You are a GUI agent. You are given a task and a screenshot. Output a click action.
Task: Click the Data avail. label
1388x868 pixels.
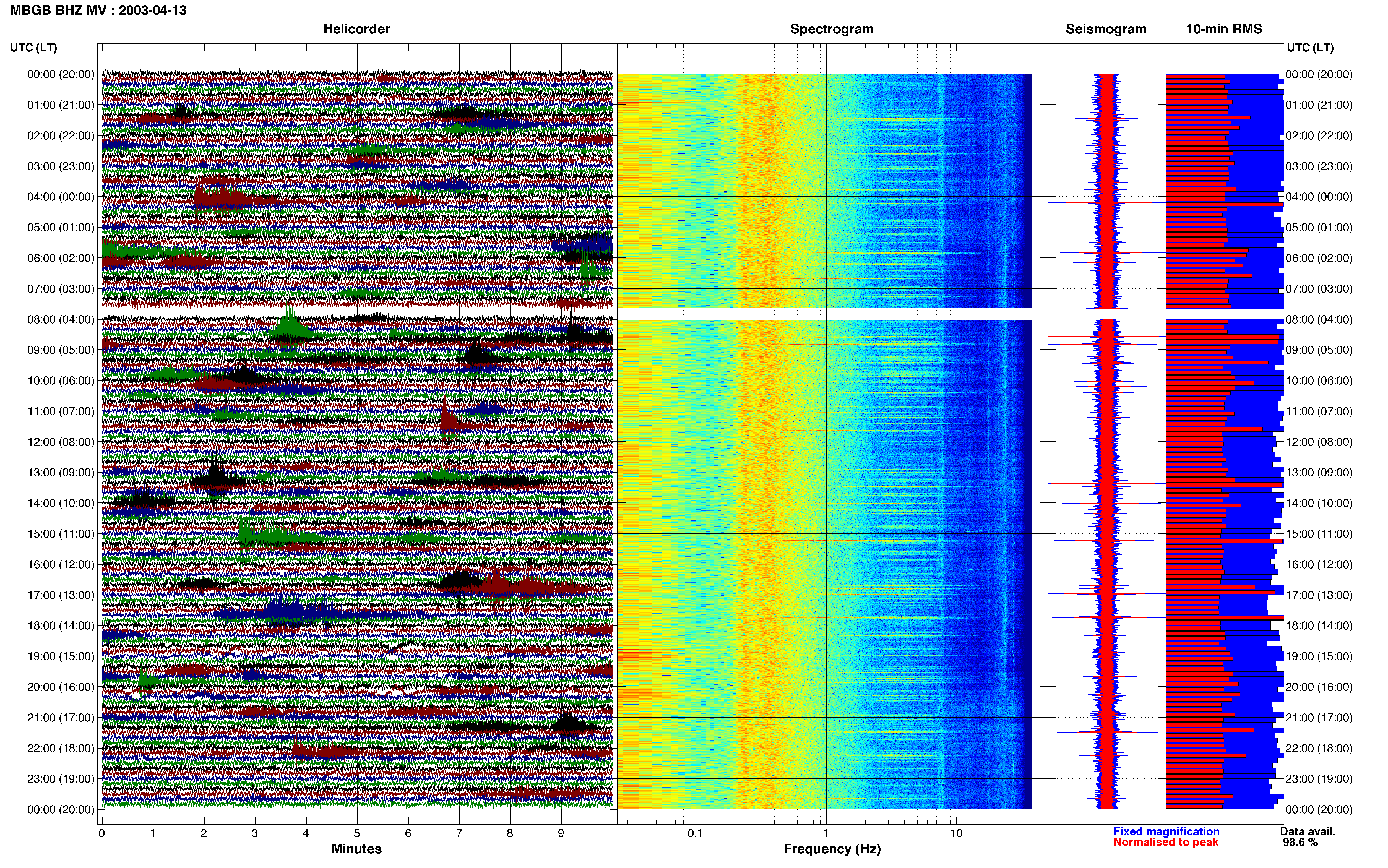[x=1308, y=831]
